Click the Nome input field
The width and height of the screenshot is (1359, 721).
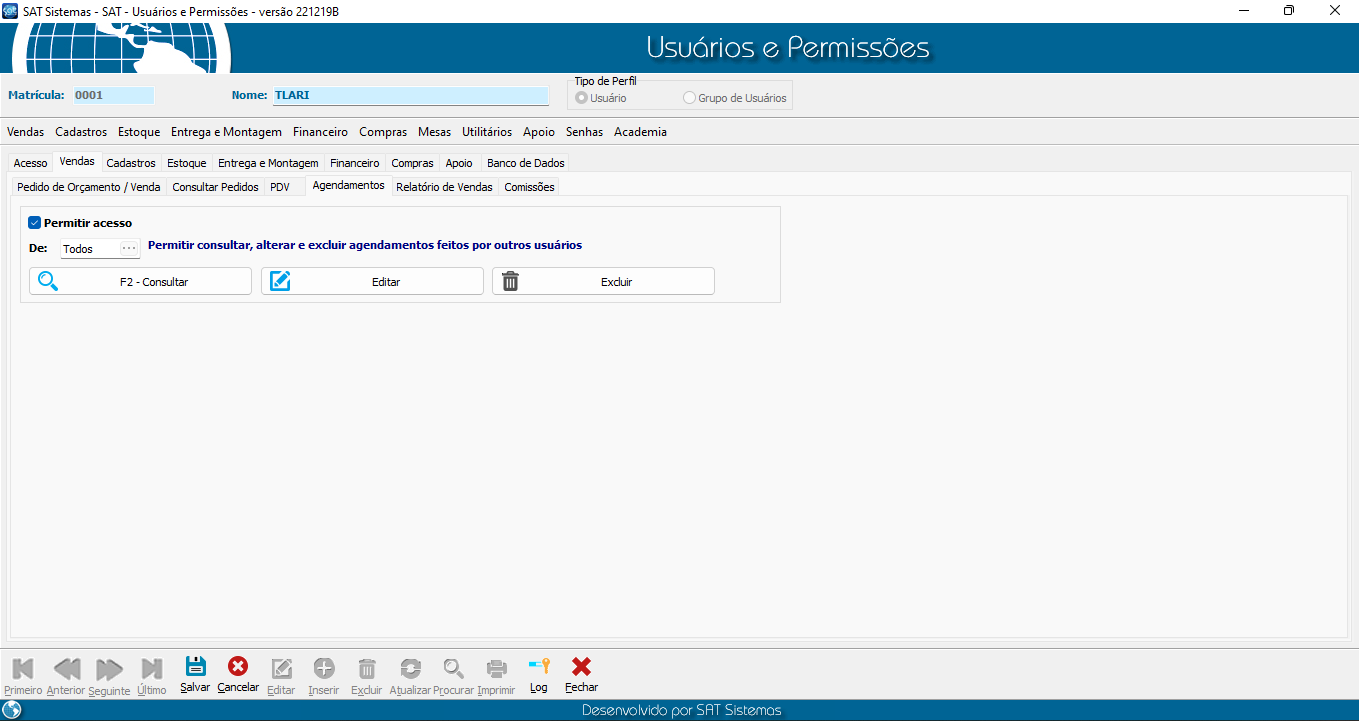click(410, 96)
